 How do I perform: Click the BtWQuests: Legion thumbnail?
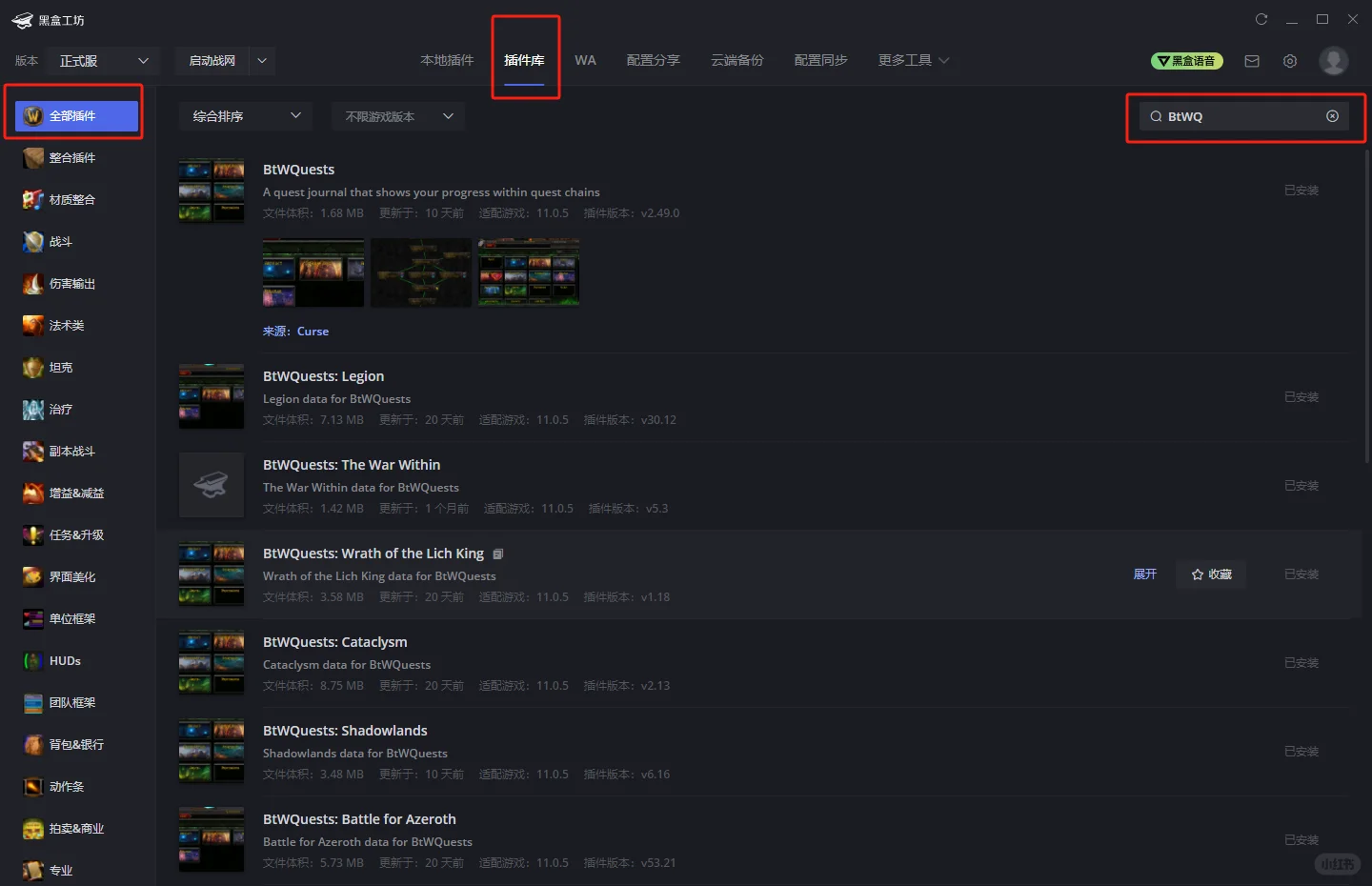[212, 396]
